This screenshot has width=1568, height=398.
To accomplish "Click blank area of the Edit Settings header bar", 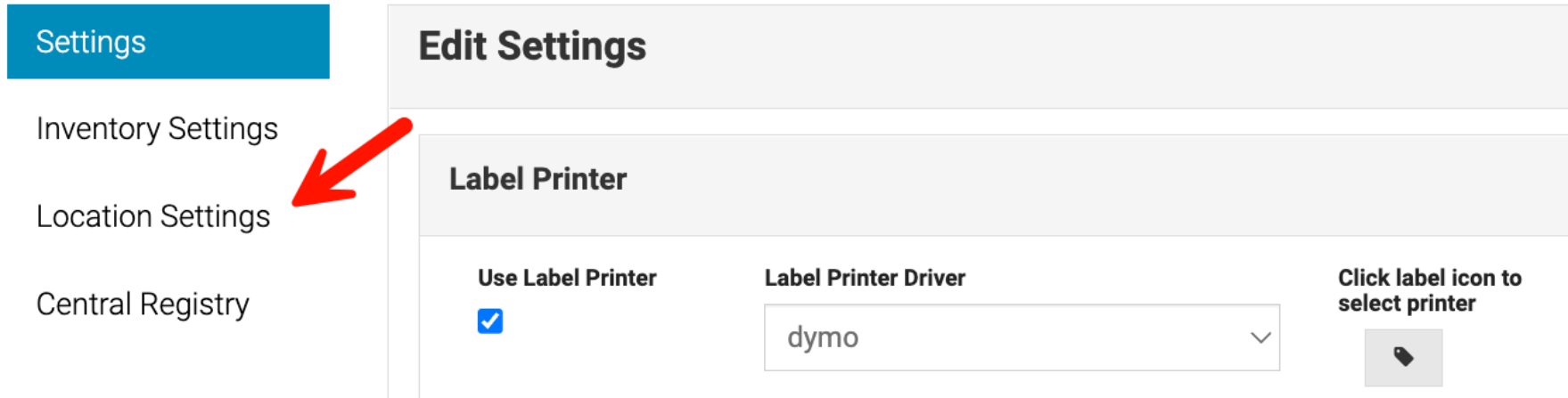I will pyautogui.click(x=1070, y=53).
